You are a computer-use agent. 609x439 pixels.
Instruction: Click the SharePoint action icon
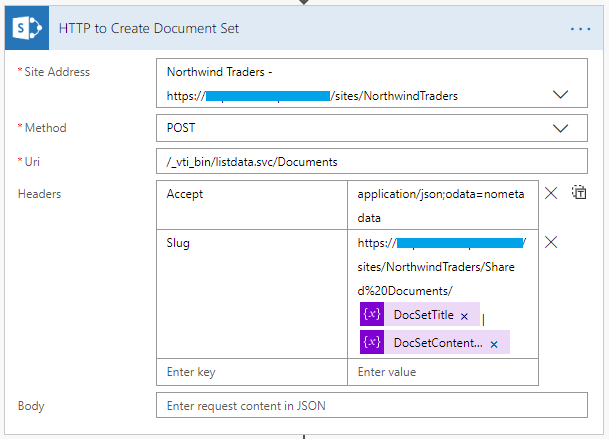[25, 29]
